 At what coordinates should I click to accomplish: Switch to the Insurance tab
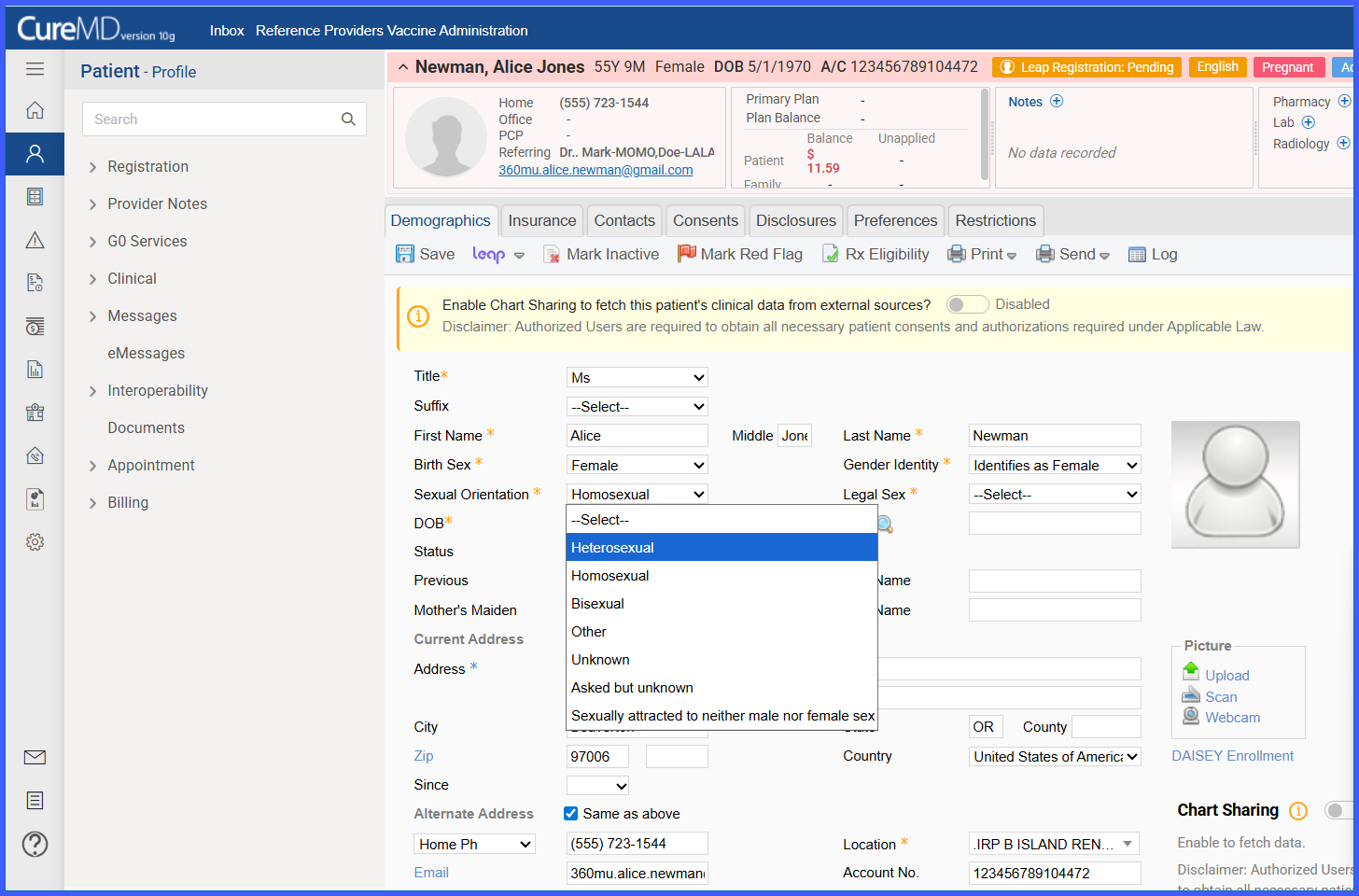[541, 220]
